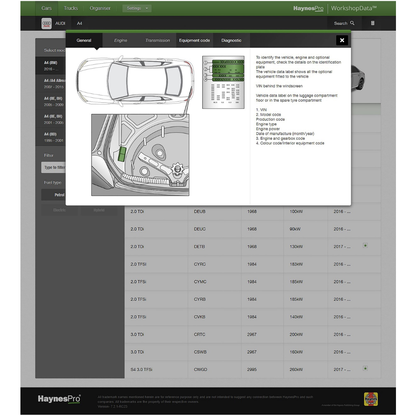Close the vehicle identification popup with the X
416x416 pixels.
342,40
